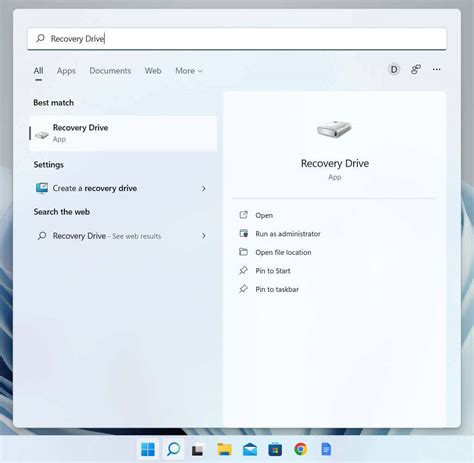Open Recovery Drive web results
The height and width of the screenshot is (463, 474).
[122, 236]
